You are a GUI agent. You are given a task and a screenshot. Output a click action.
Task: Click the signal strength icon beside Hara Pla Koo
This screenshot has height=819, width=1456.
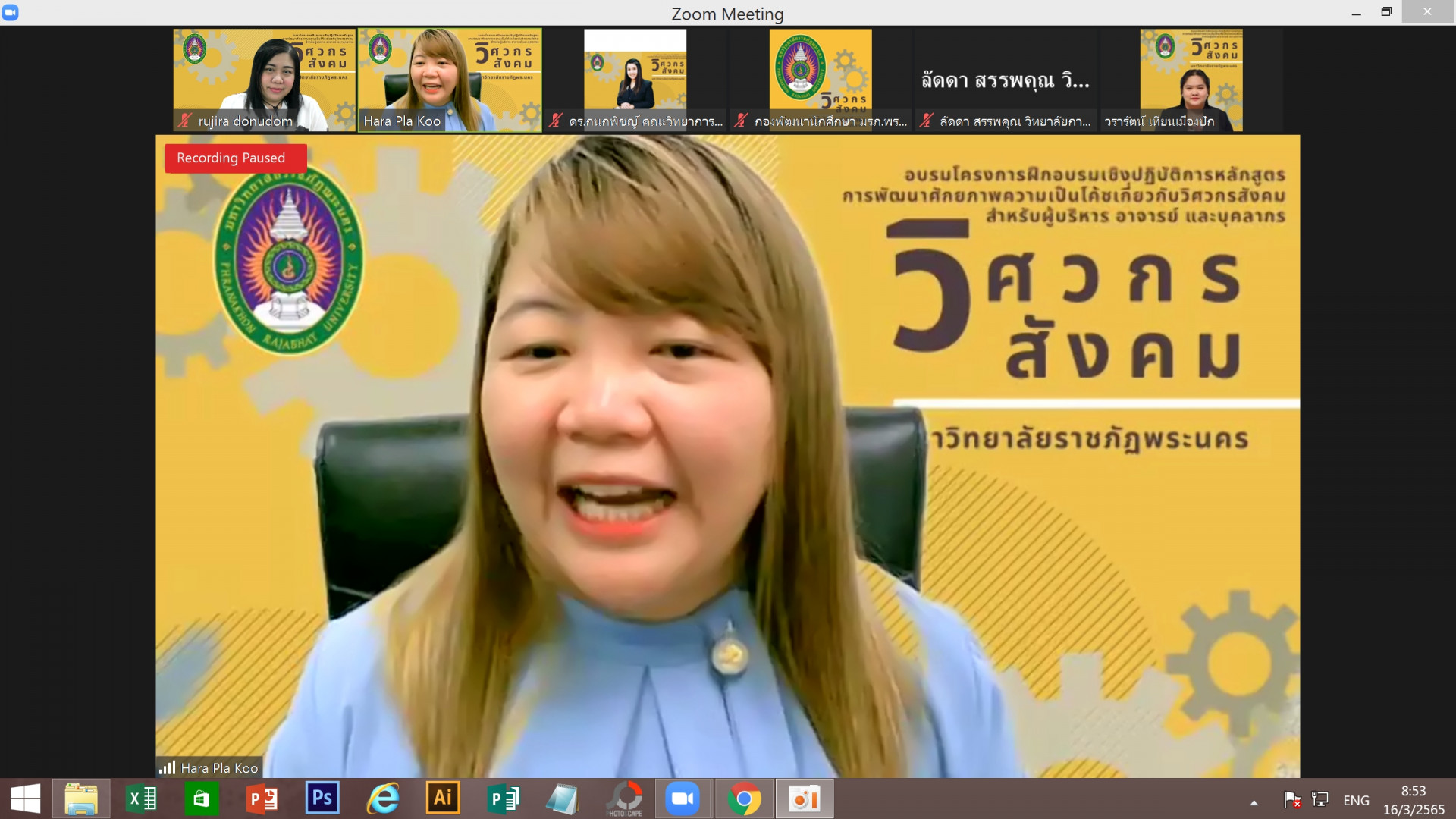(167, 767)
